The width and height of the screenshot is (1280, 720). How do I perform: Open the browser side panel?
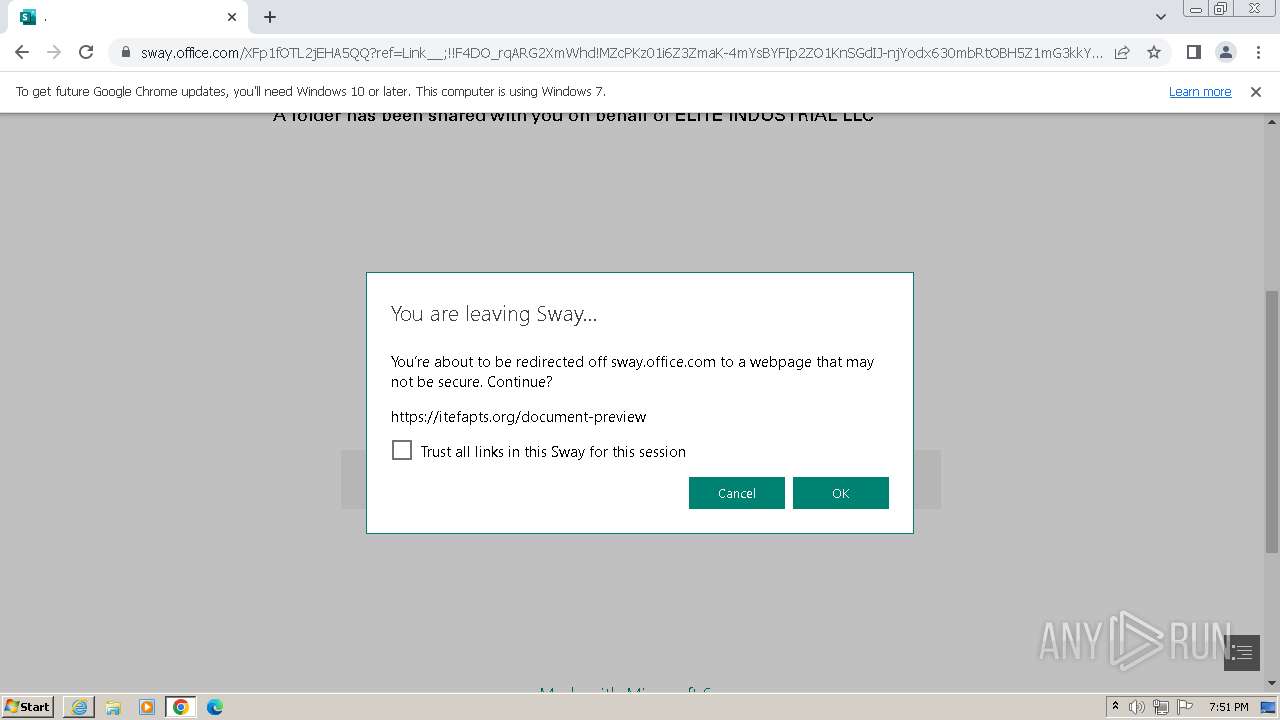pyautogui.click(x=1193, y=52)
